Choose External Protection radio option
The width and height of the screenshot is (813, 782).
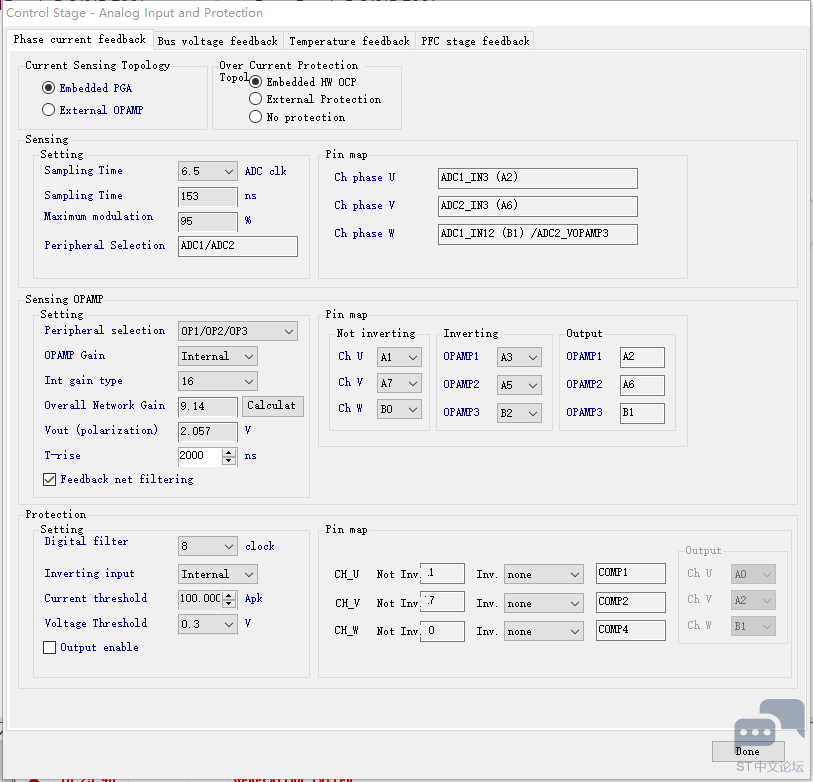tap(256, 99)
